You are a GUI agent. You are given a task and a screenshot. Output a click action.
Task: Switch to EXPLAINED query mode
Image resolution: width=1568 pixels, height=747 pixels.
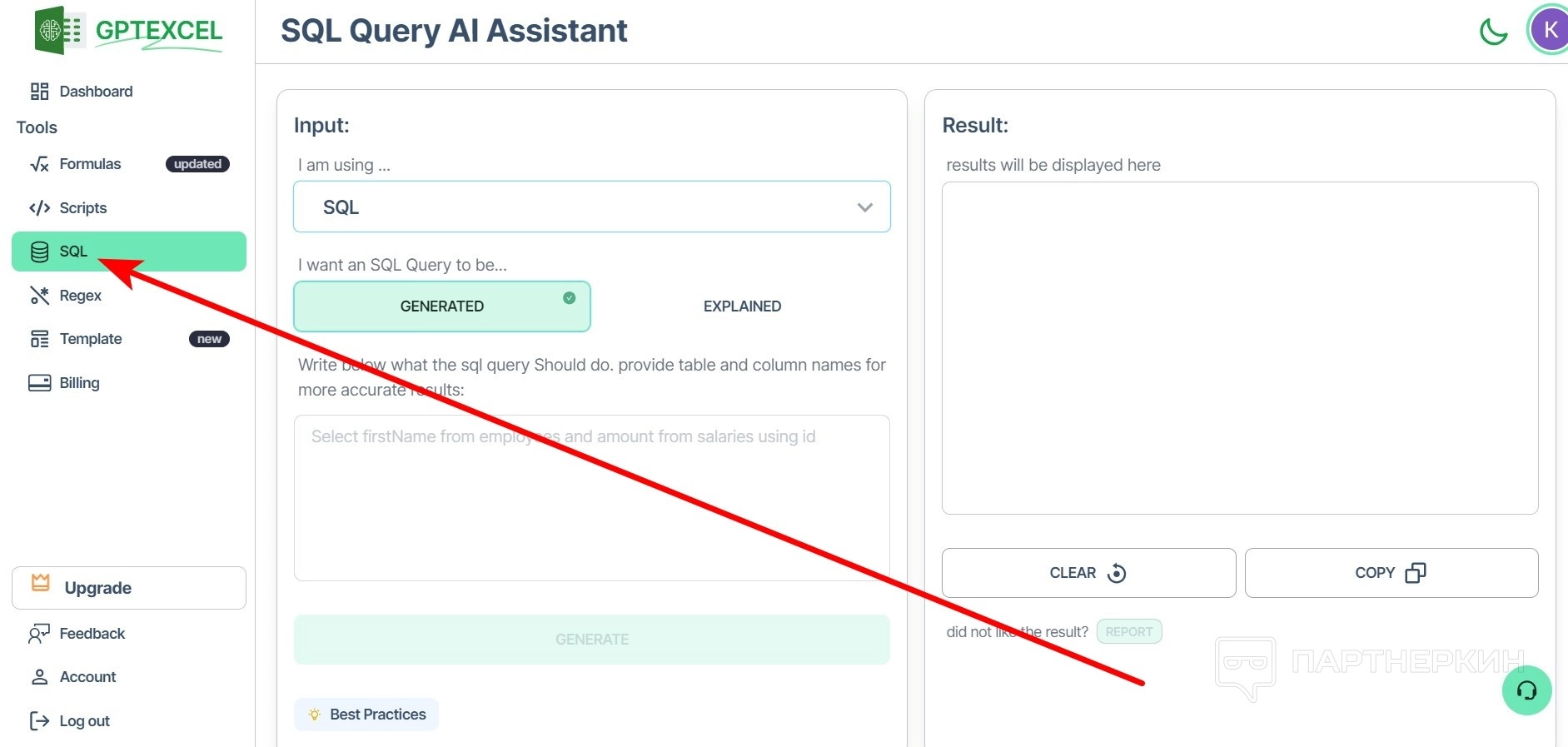pos(742,306)
